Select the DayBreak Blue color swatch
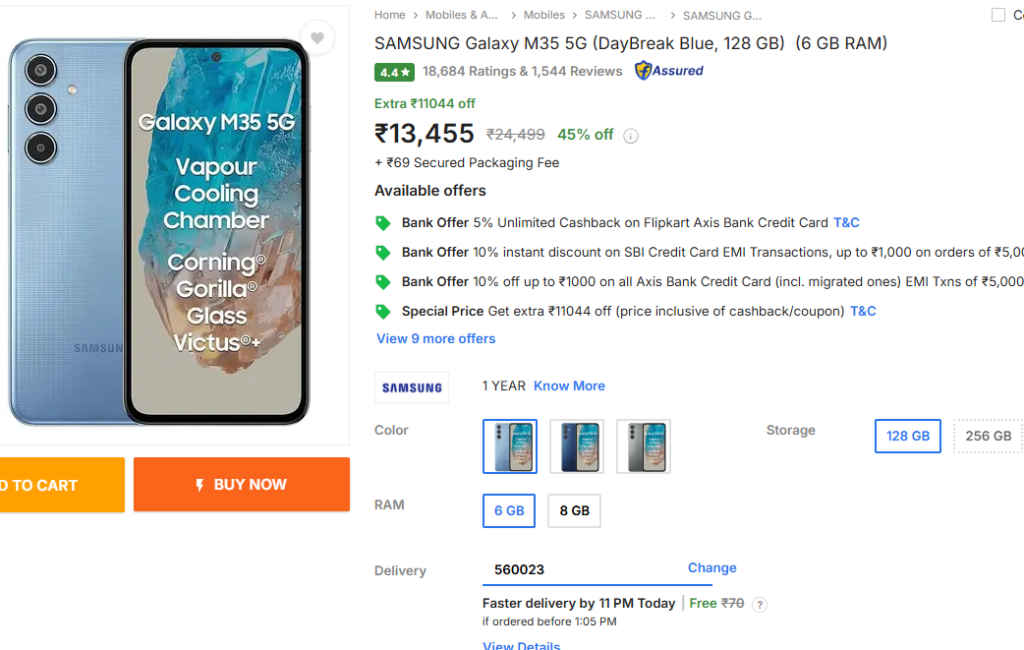The height and width of the screenshot is (650, 1024). pyautogui.click(x=510, y=446)
